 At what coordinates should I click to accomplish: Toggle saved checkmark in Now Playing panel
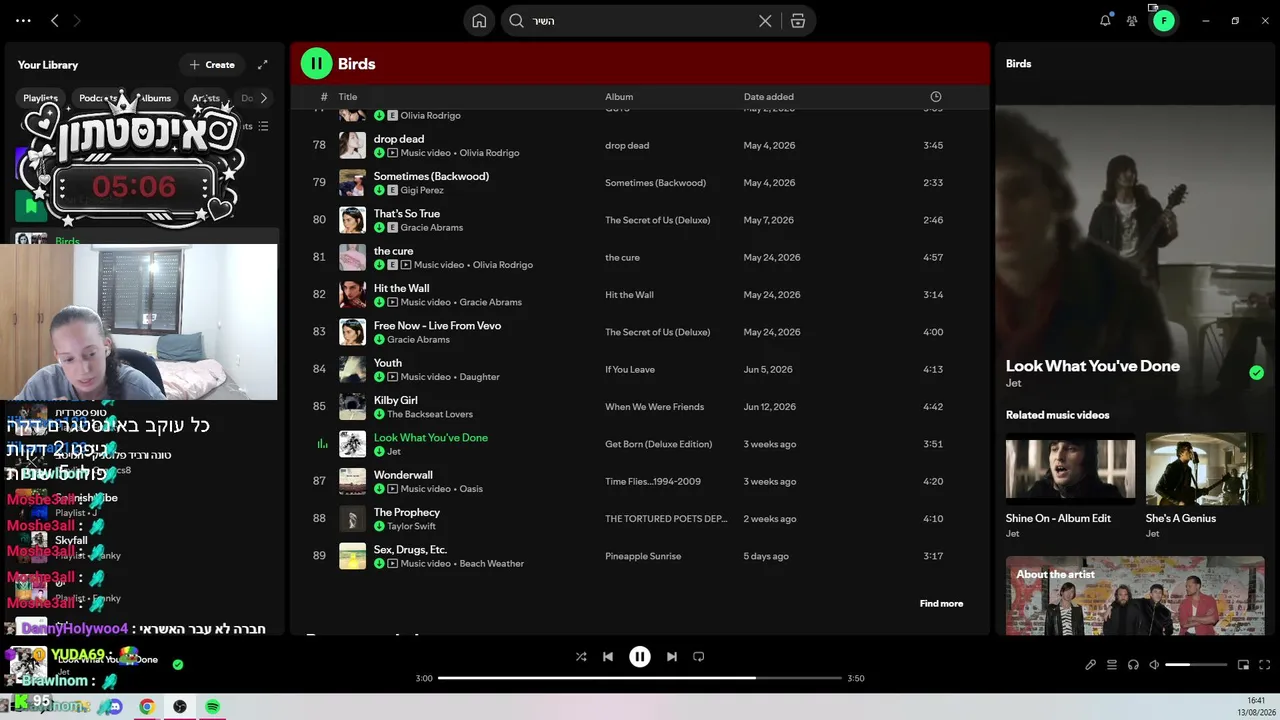coord(1256,373)
